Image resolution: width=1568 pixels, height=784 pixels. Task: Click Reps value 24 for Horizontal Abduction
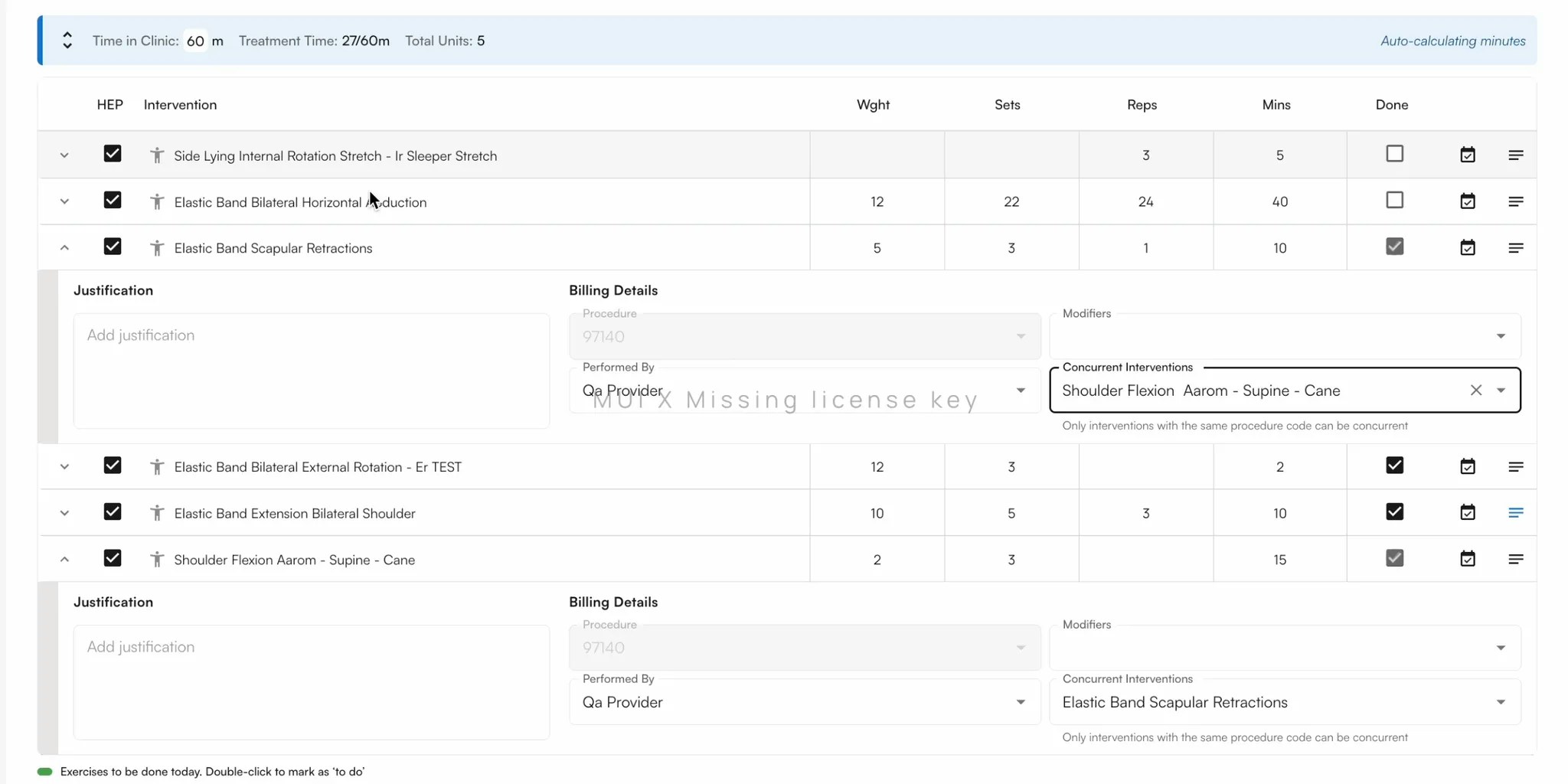point(1145,201)
